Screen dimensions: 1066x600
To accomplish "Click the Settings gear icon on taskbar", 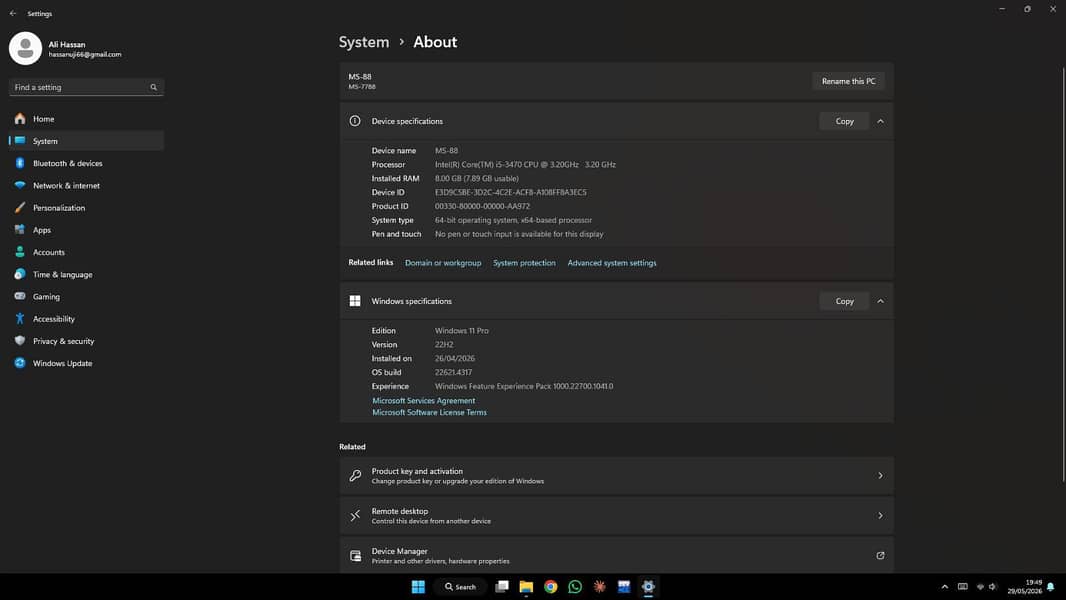I will 648,586.
